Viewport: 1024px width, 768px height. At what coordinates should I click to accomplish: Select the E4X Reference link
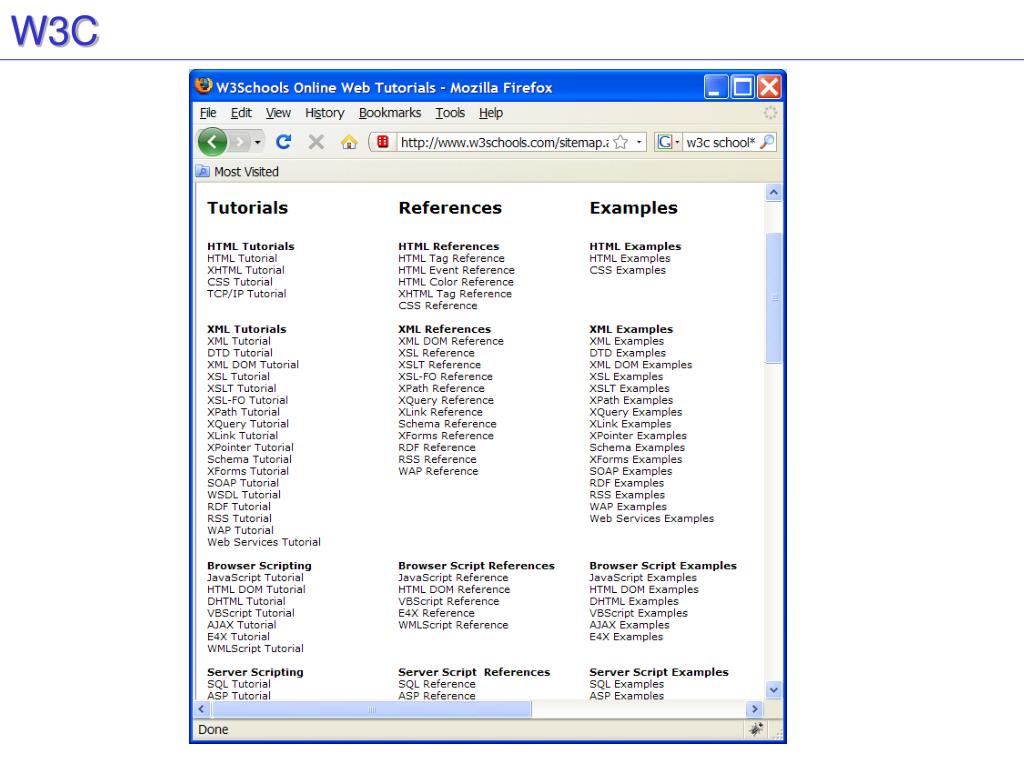click(436, 613)
